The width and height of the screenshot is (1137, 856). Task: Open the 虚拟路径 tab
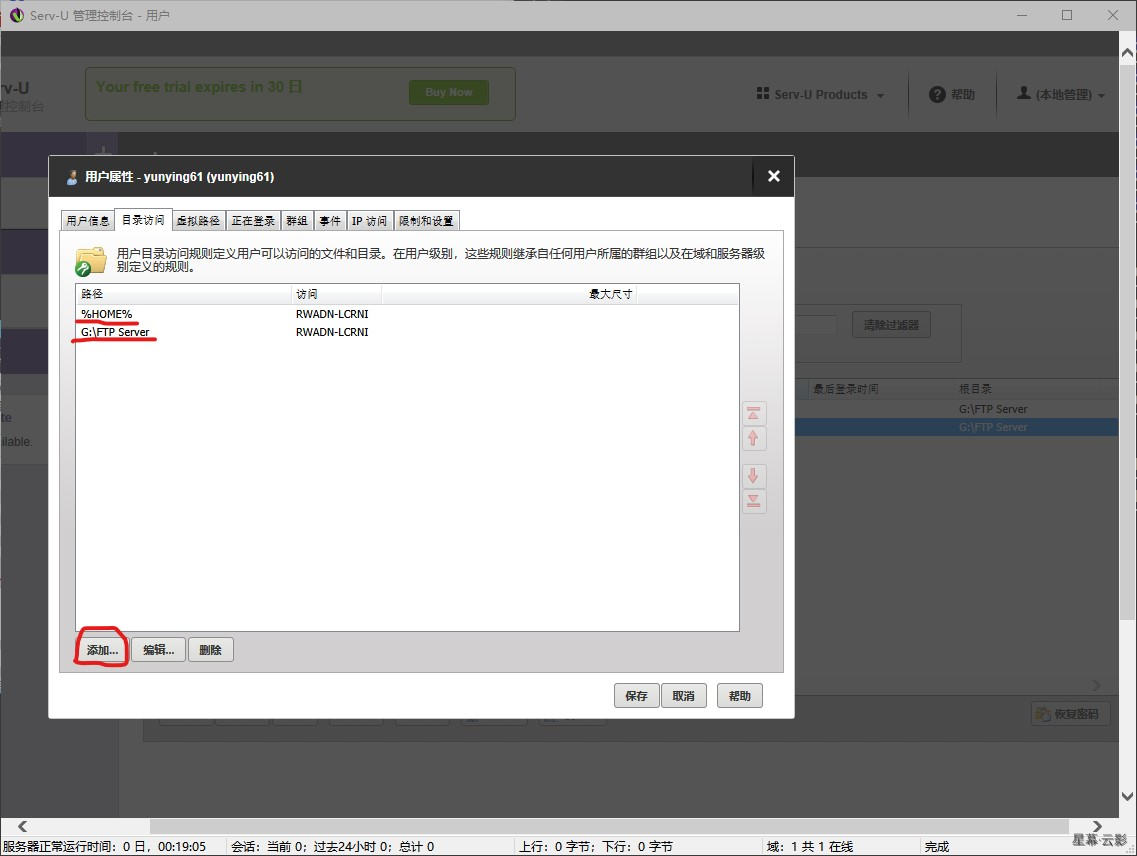[198, 221]
